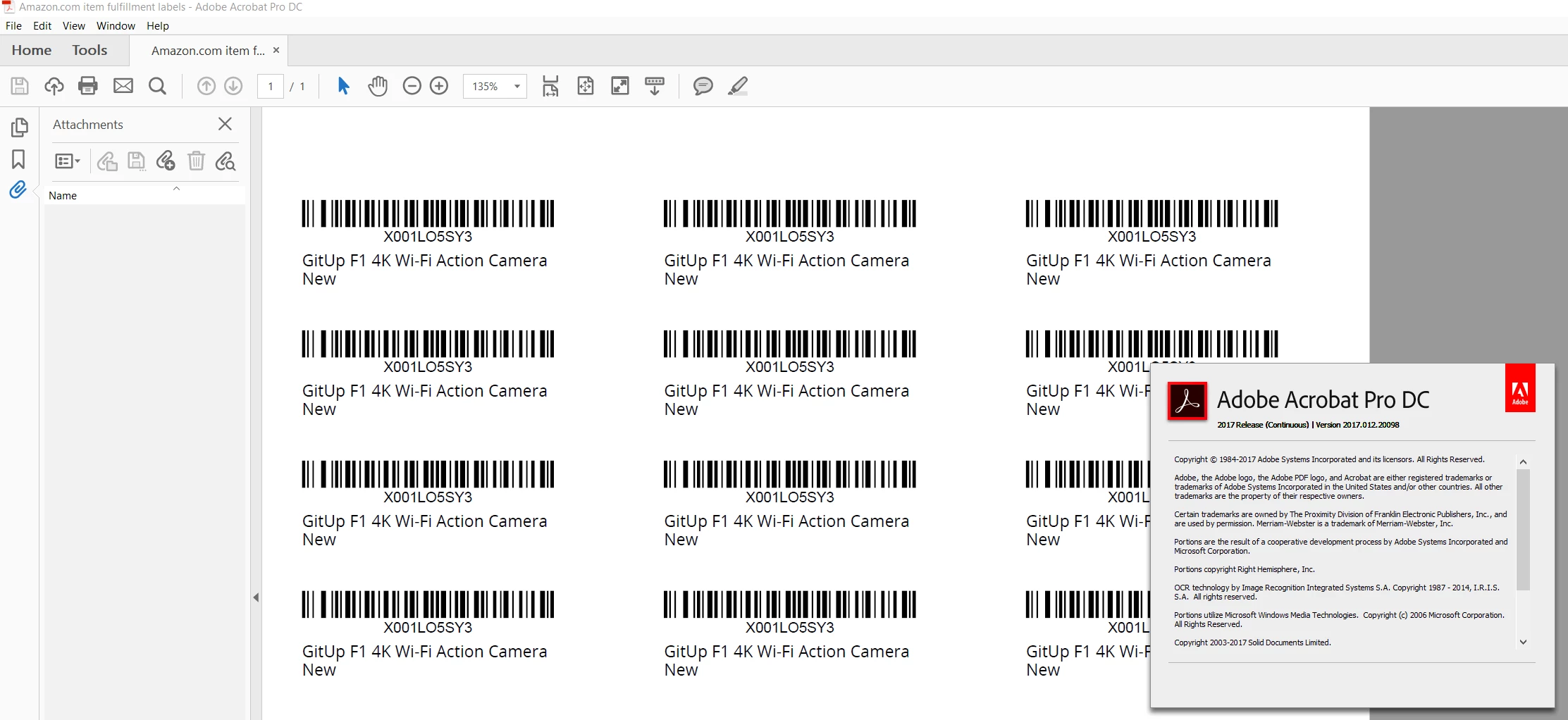Viewport: 1568px width, 720px height.
Task: Choose the Selection arrow tool
Action: (343, 86)
